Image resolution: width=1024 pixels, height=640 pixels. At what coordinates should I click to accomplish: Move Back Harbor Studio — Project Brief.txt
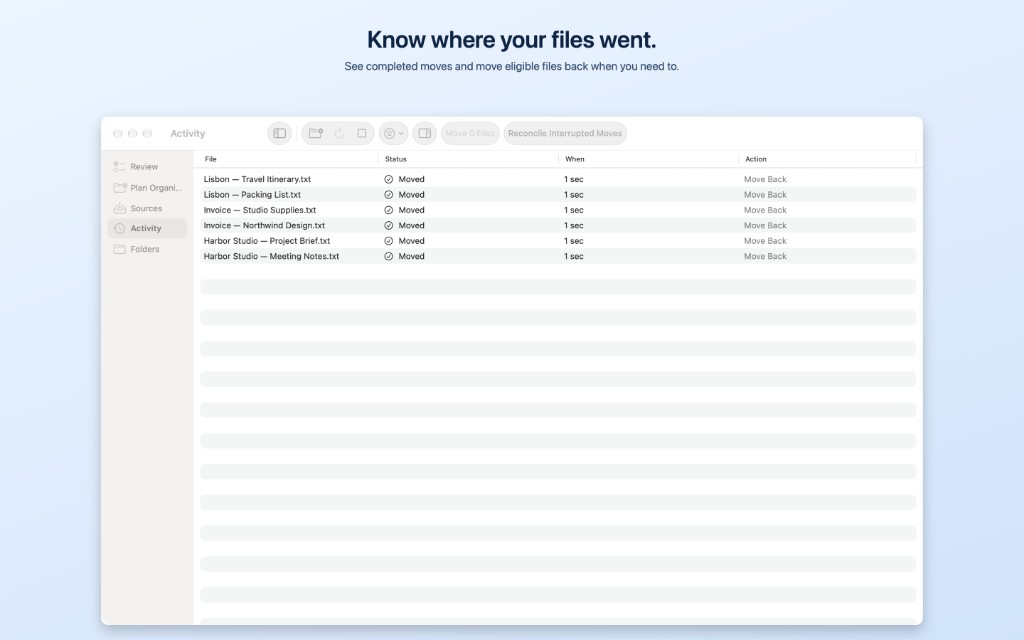(x=765, y=241)
